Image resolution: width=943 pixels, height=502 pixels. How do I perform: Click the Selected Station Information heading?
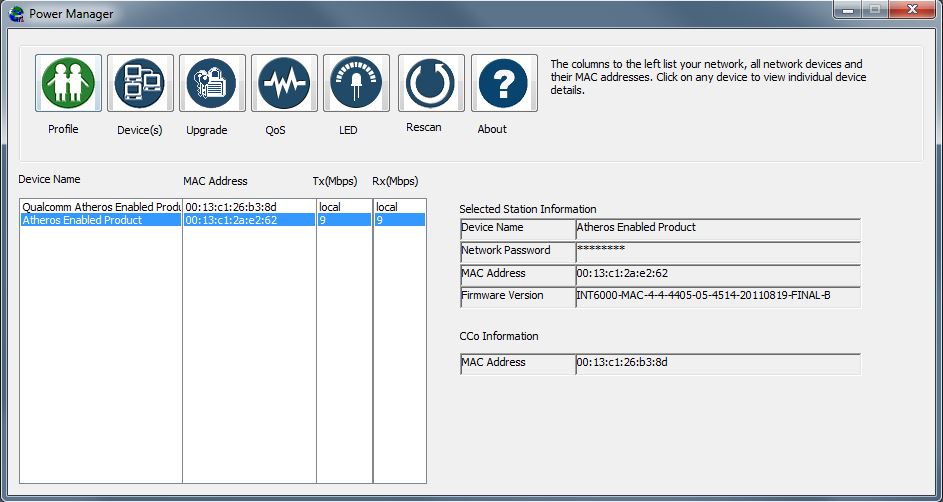tap(528, 209)
